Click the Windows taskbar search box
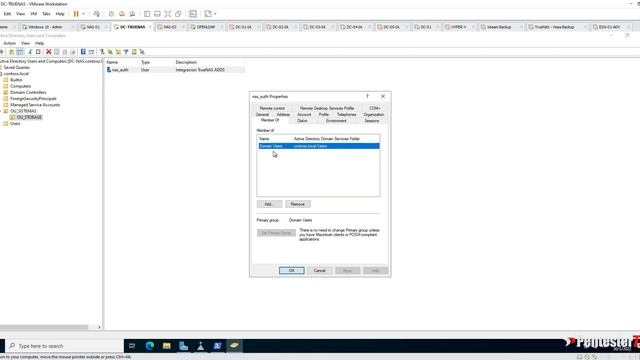This screenshot has width=640, height=360. (64, 346)
